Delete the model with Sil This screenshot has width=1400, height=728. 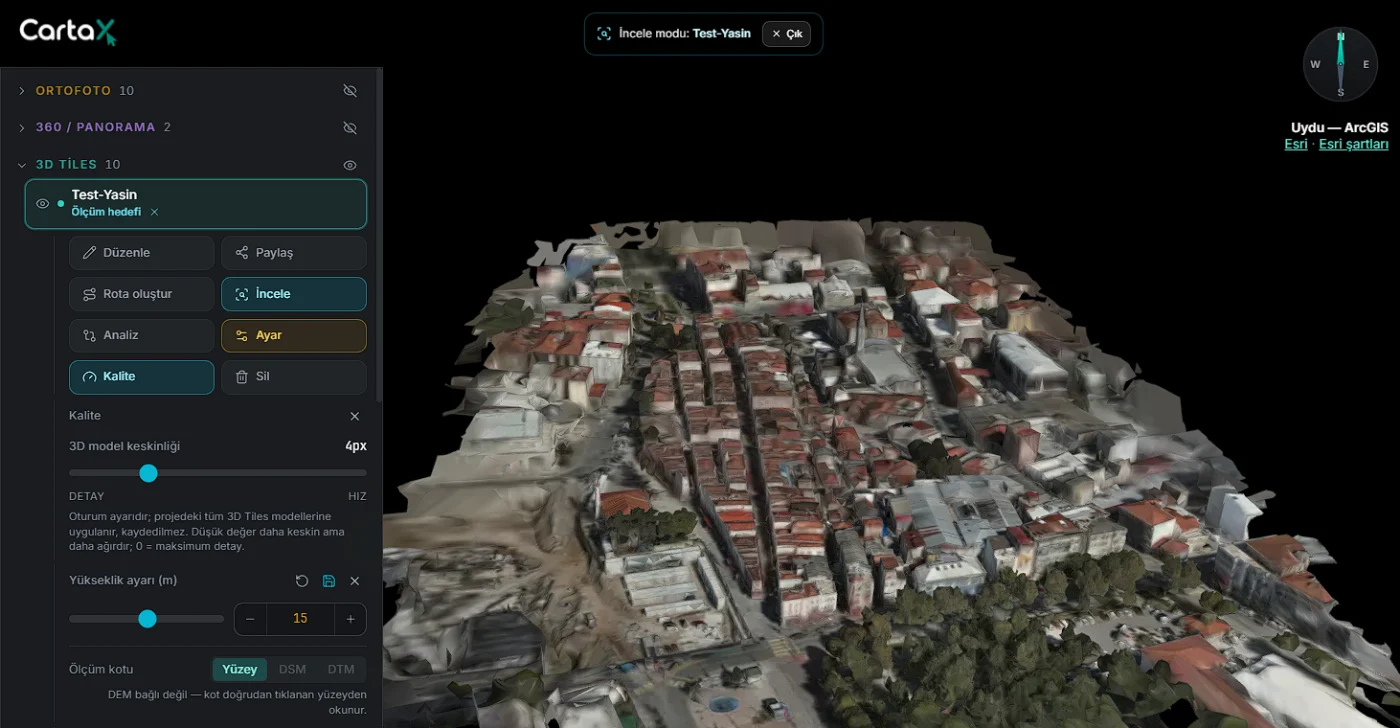(293, 377)
